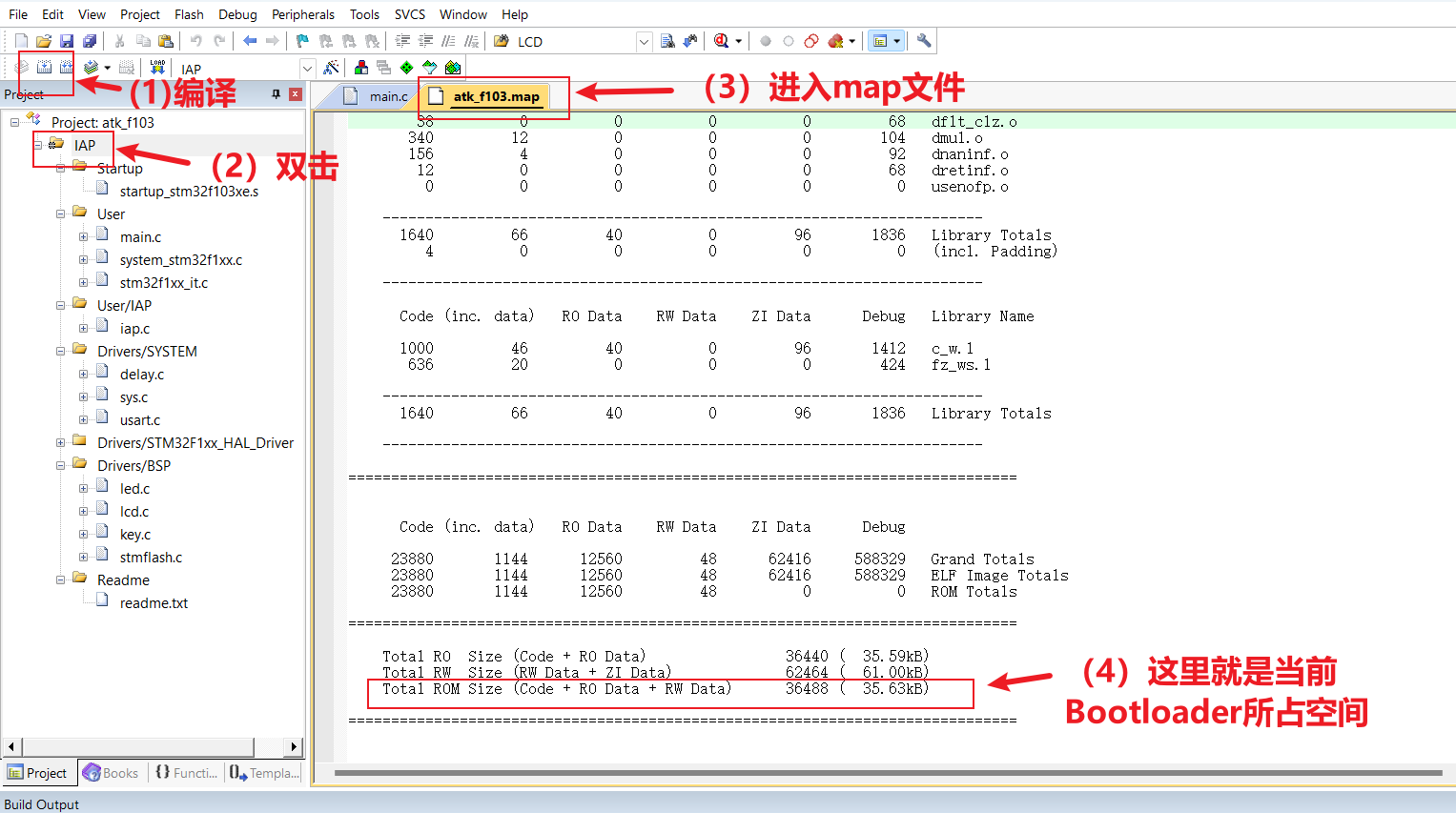Click Select Software Packs icon
This screenshot has width=1456, height=813.
(x=430, y=68)
